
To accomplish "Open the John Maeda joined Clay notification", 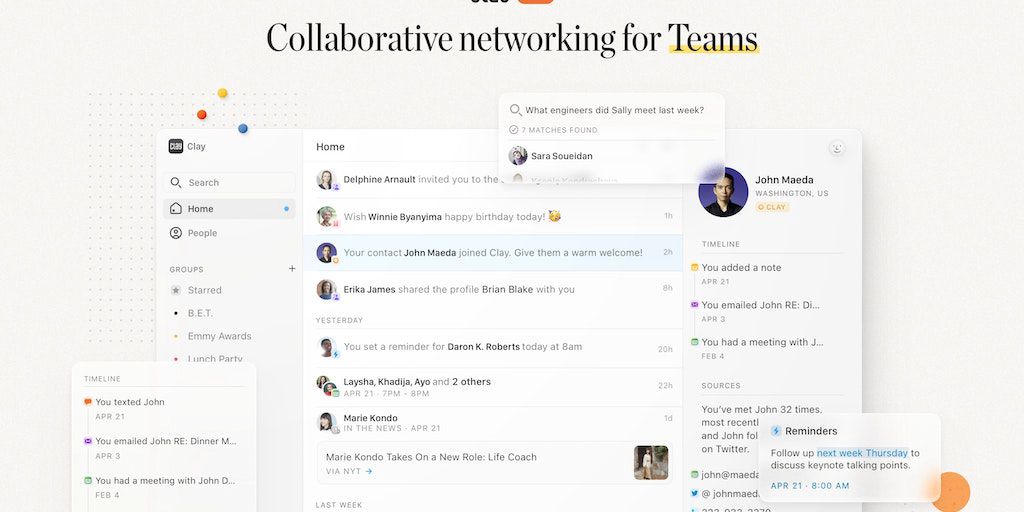I will (x=493, y=253).
